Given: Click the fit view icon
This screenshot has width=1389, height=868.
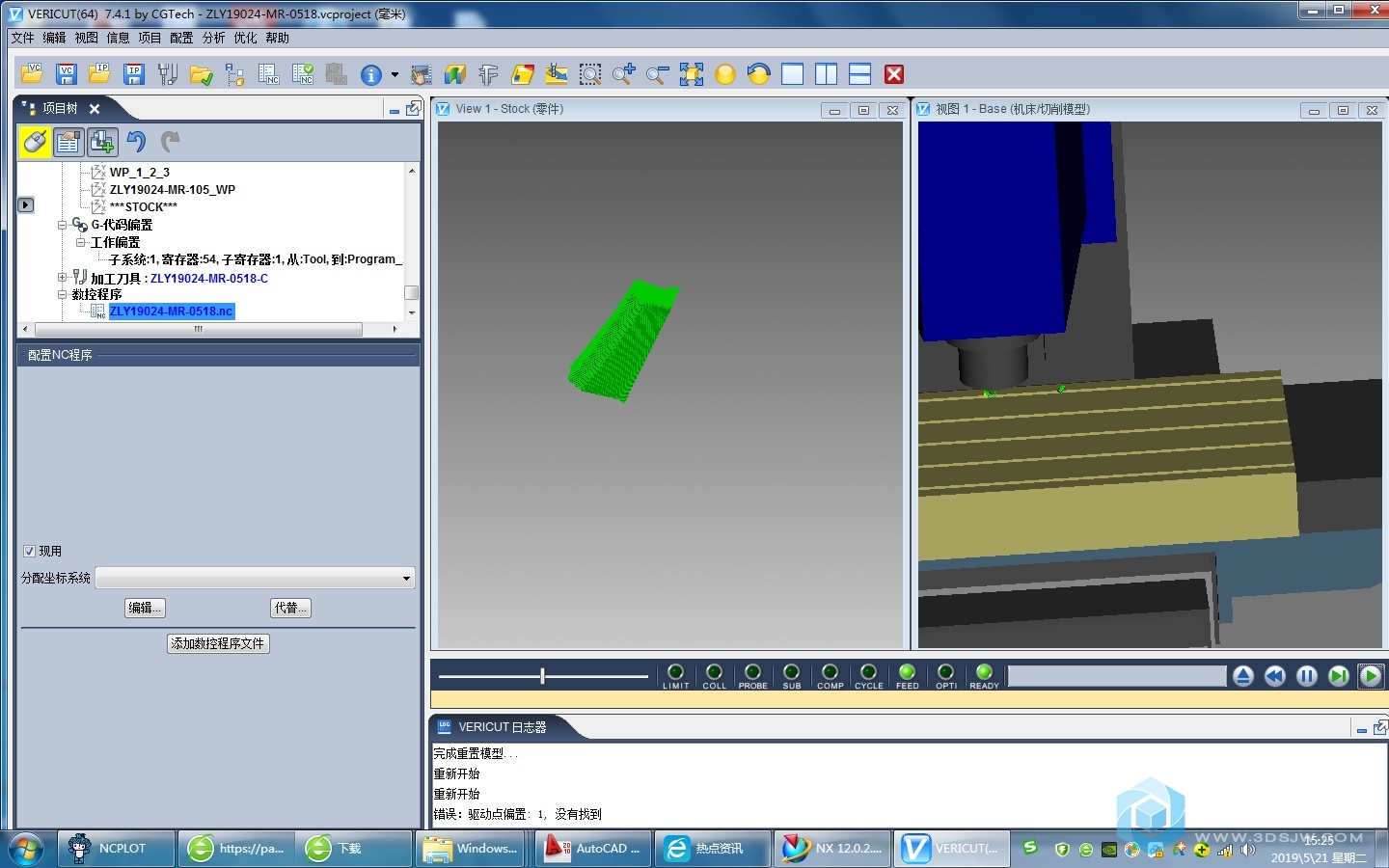Looking at the screenshot, I should click(692, 74).
